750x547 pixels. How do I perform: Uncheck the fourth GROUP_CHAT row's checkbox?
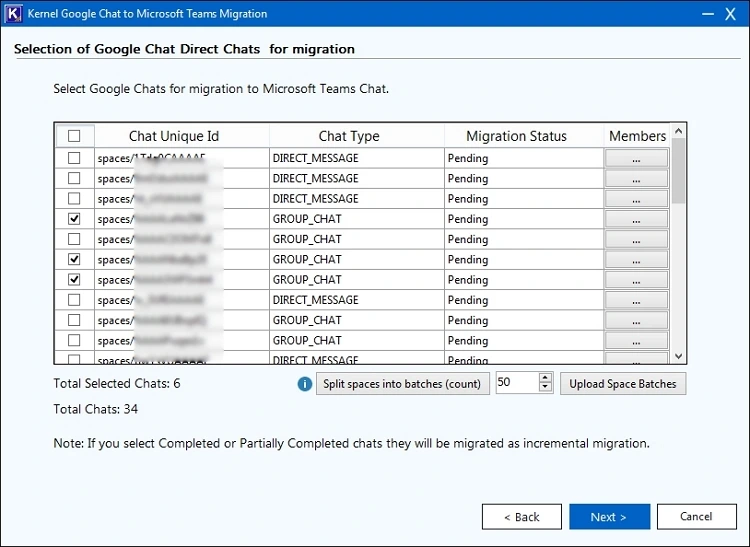click(74, 279)
